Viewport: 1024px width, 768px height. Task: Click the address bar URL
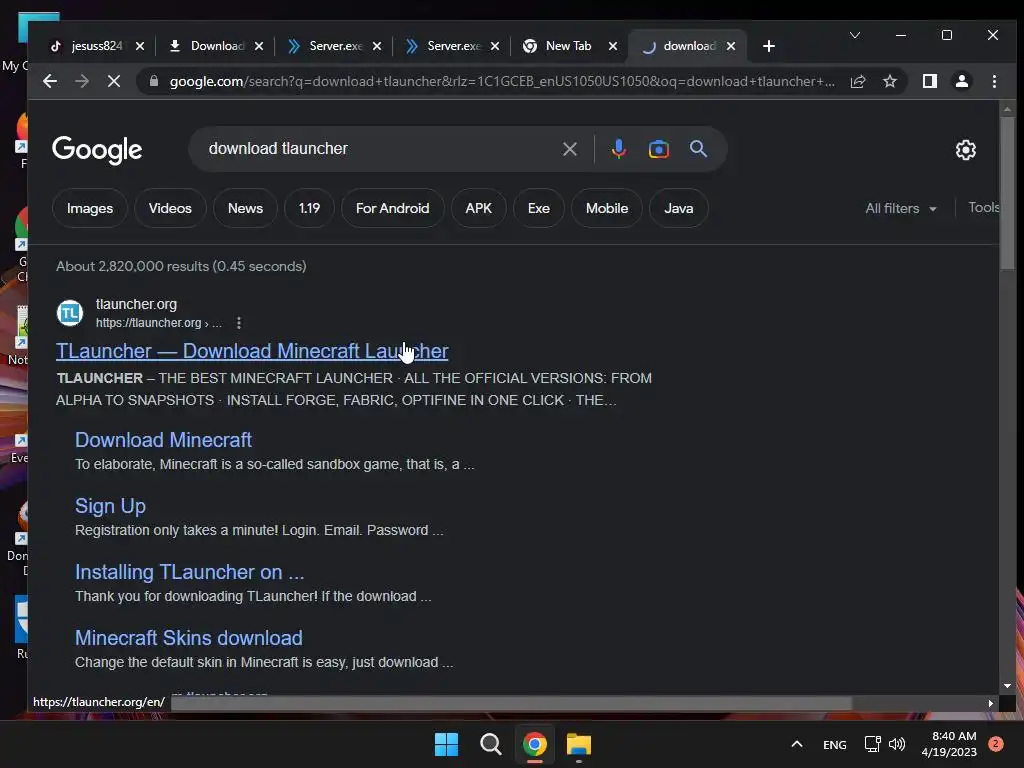point(502,82)
